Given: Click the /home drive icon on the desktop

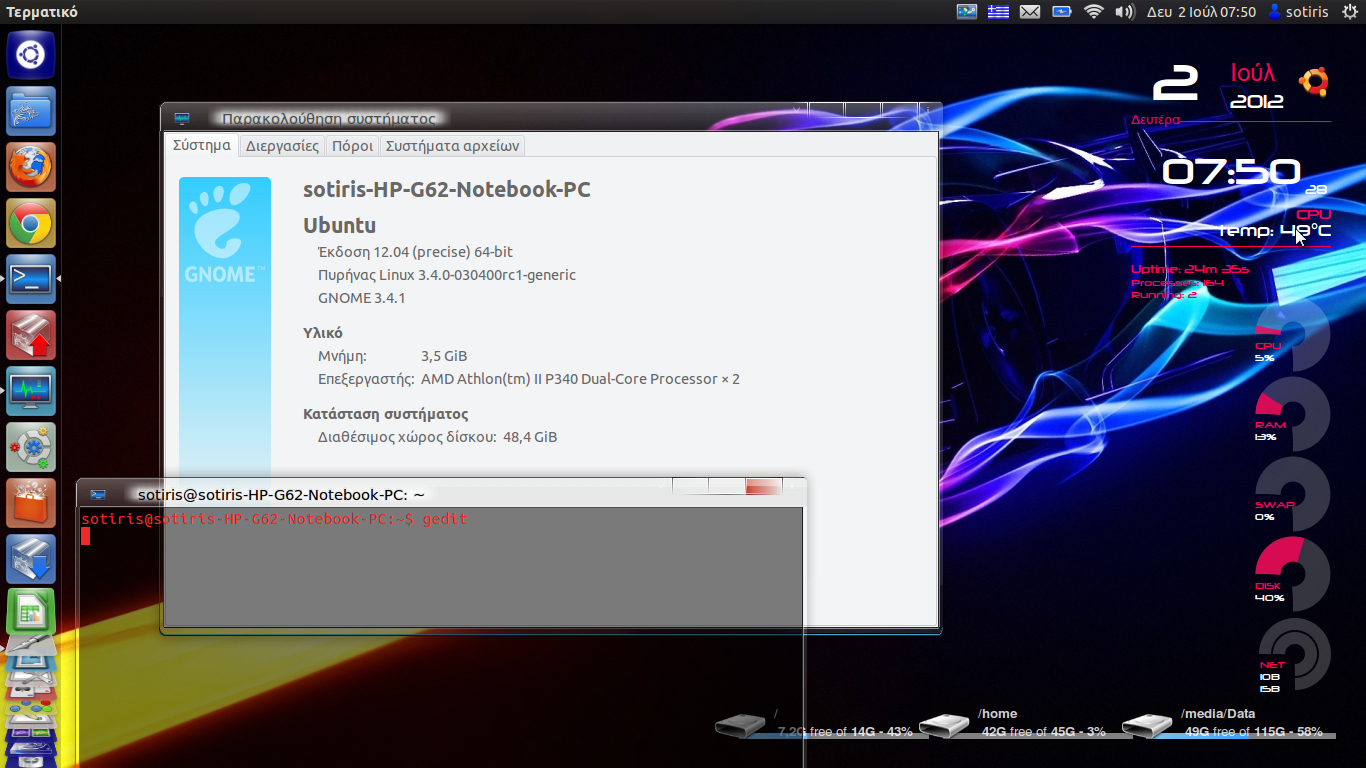Looking at the screenshot, I should pos(944,726).
